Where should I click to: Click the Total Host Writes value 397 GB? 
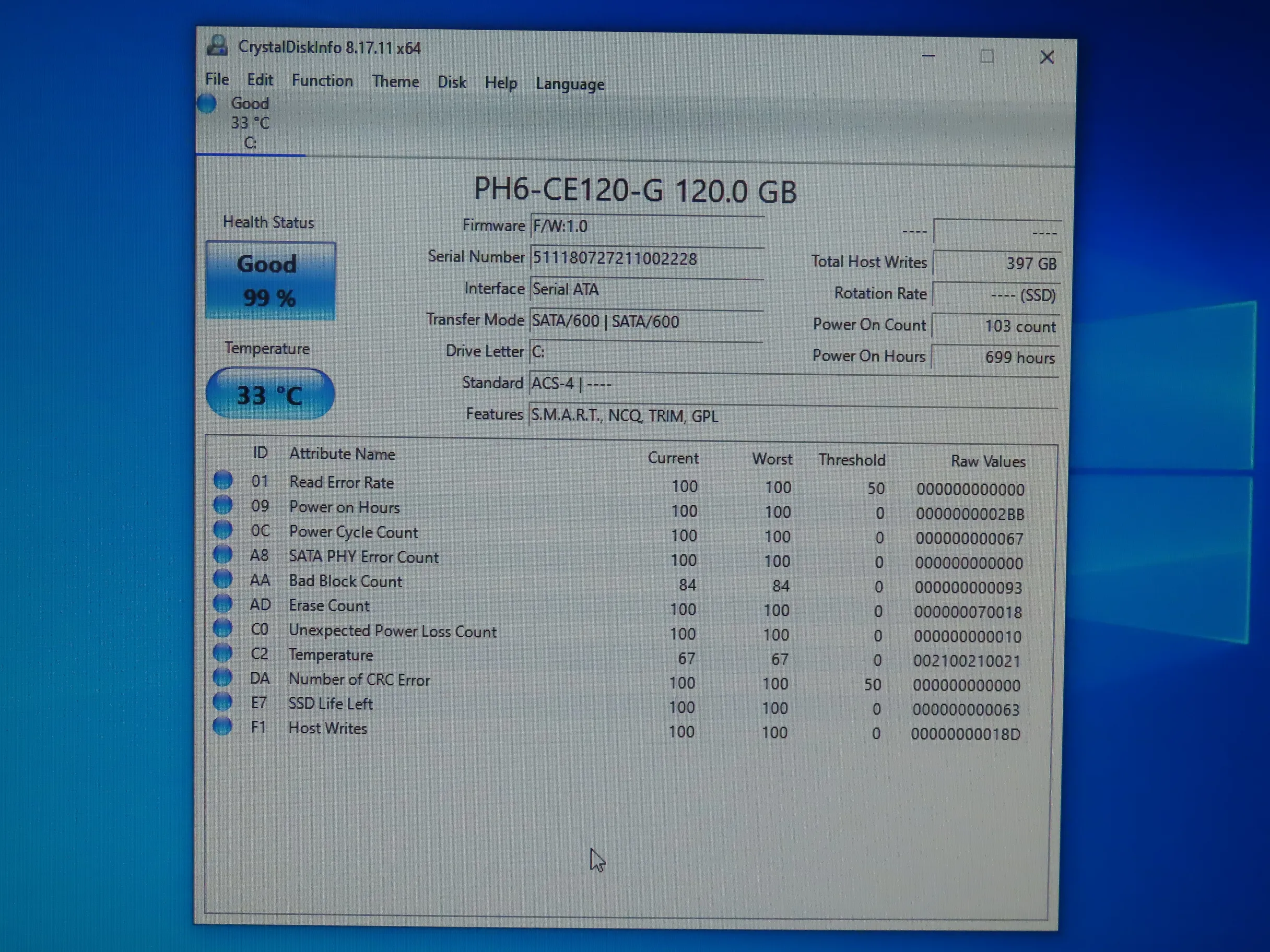[997, 264]
